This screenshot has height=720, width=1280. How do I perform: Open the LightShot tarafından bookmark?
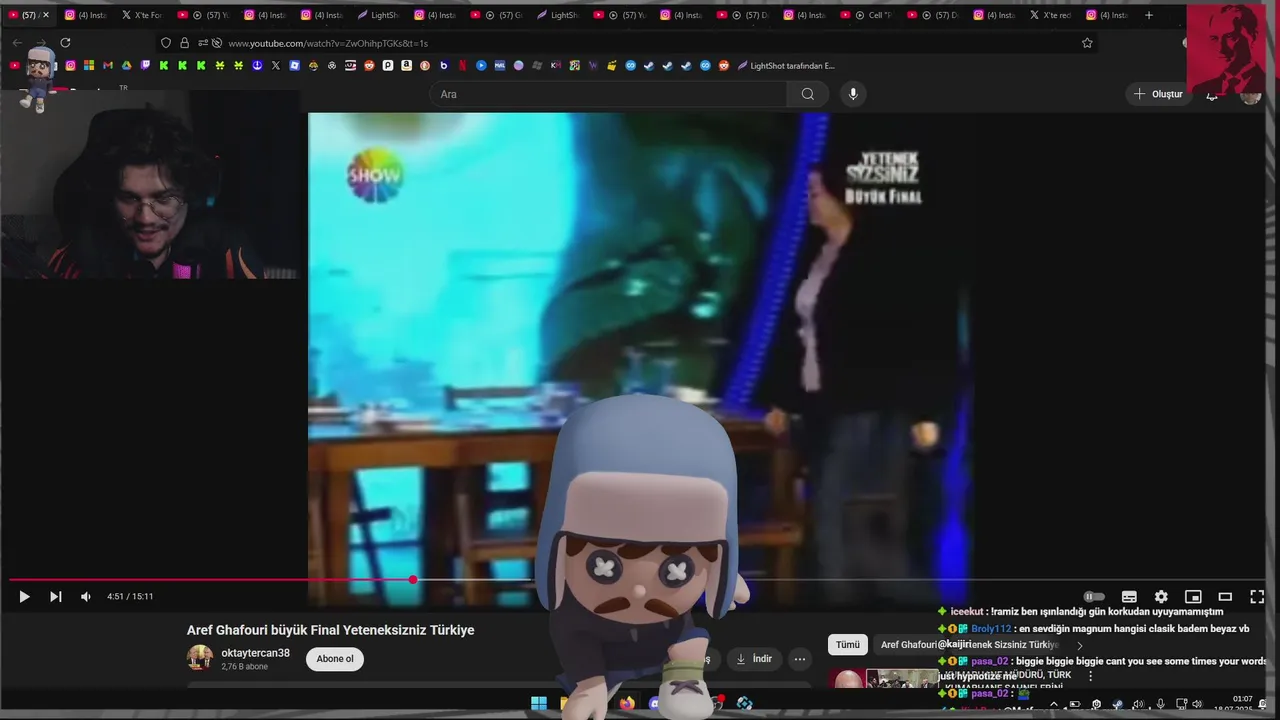pos(785,66)
